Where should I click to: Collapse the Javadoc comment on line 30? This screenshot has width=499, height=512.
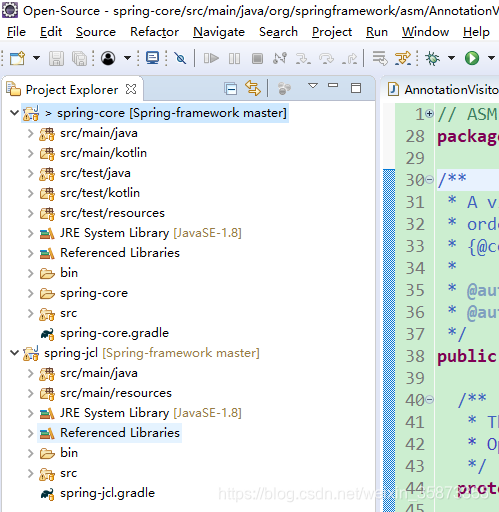[x=430, y=180]
